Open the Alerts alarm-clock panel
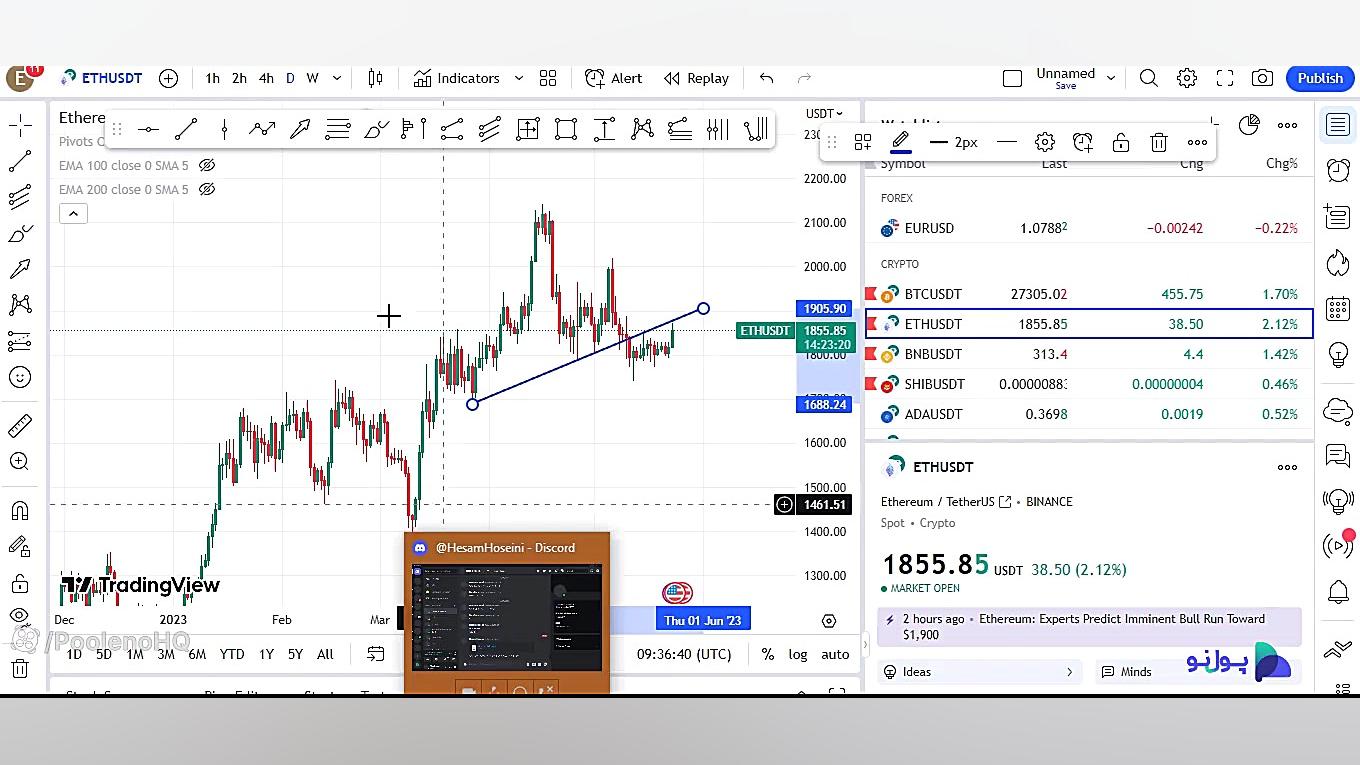 pos(1338,170)
